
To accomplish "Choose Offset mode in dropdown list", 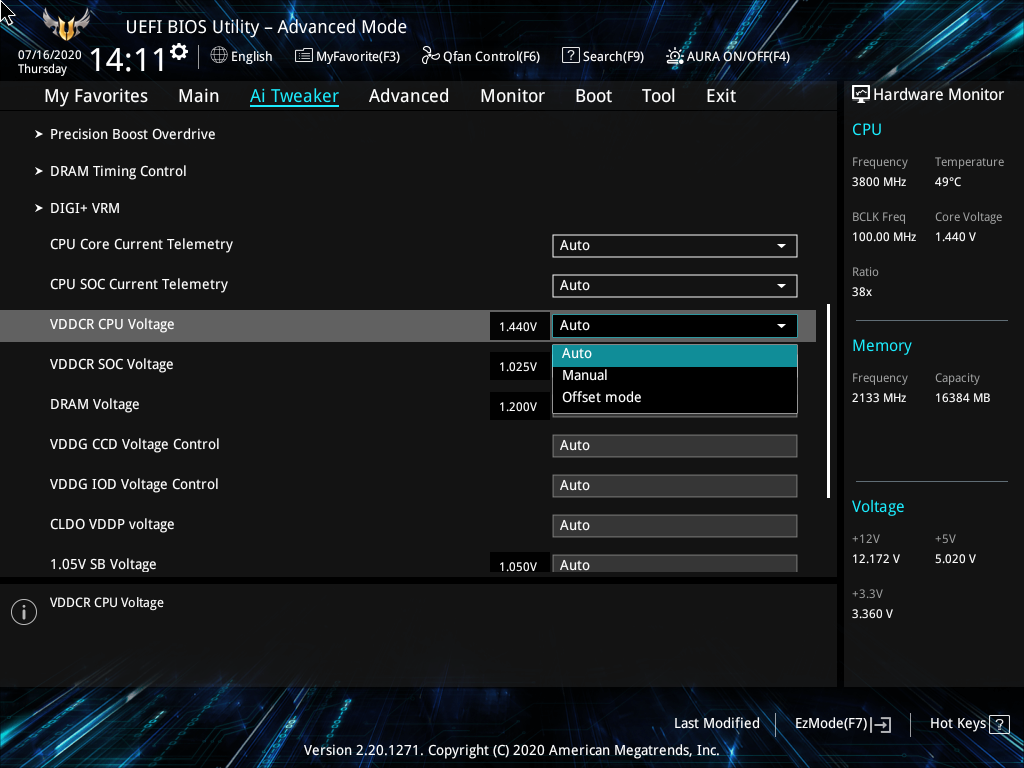I will pos(675,397).
